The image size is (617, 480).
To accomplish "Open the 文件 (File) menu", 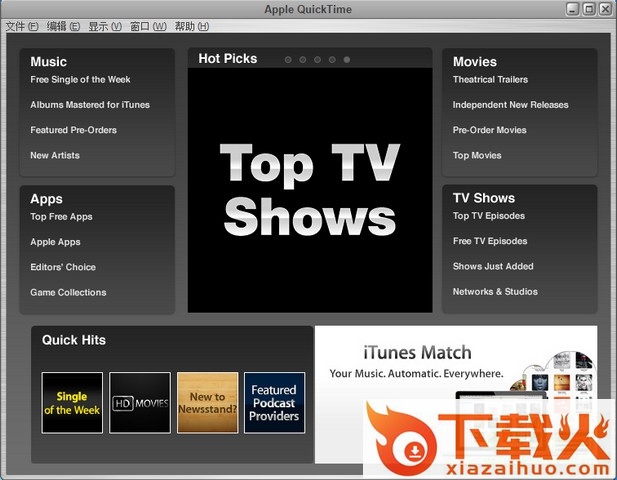I will (22, 26).
